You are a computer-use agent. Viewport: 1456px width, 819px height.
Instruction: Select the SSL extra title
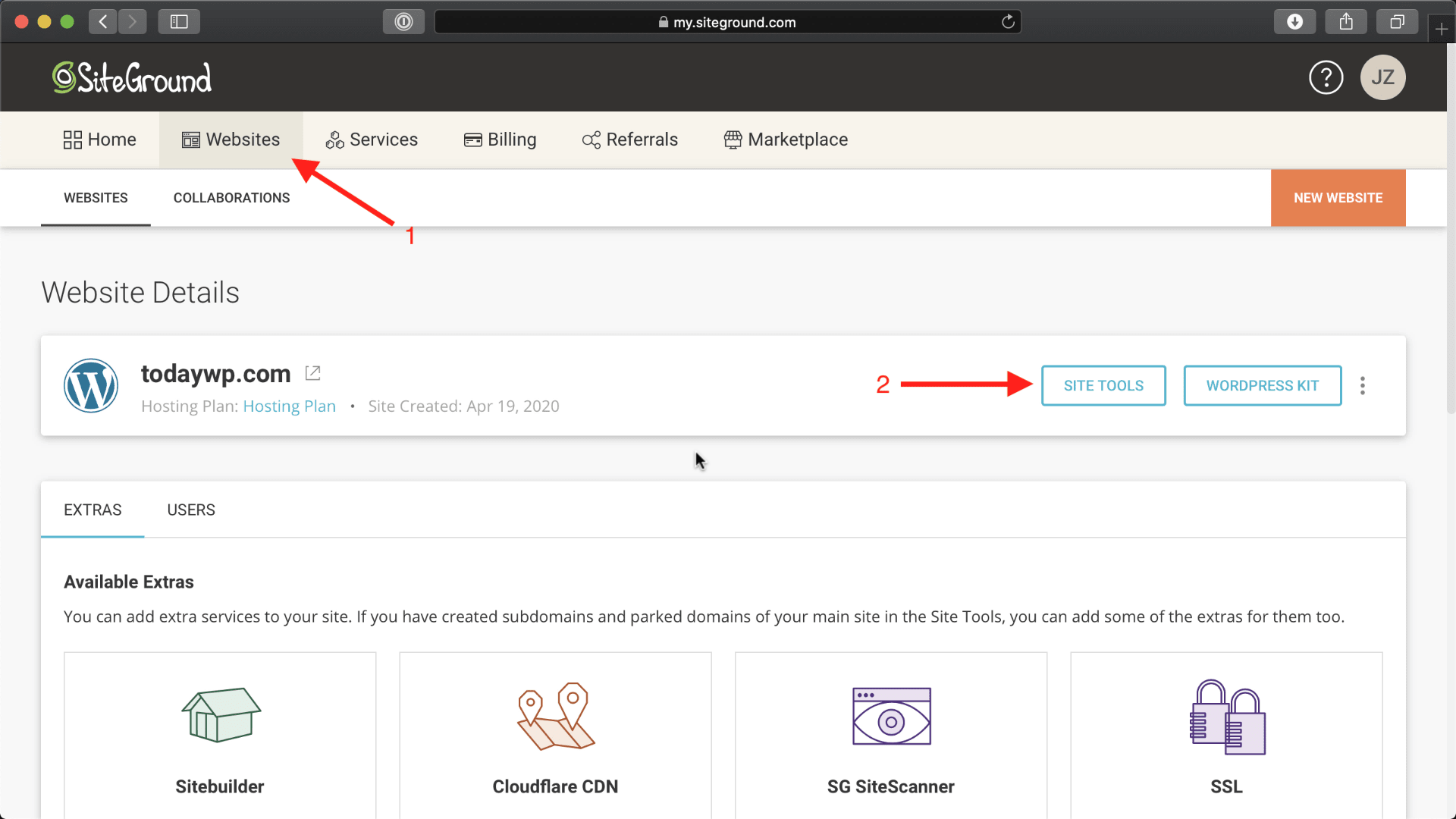click(x=1226, y=786)
